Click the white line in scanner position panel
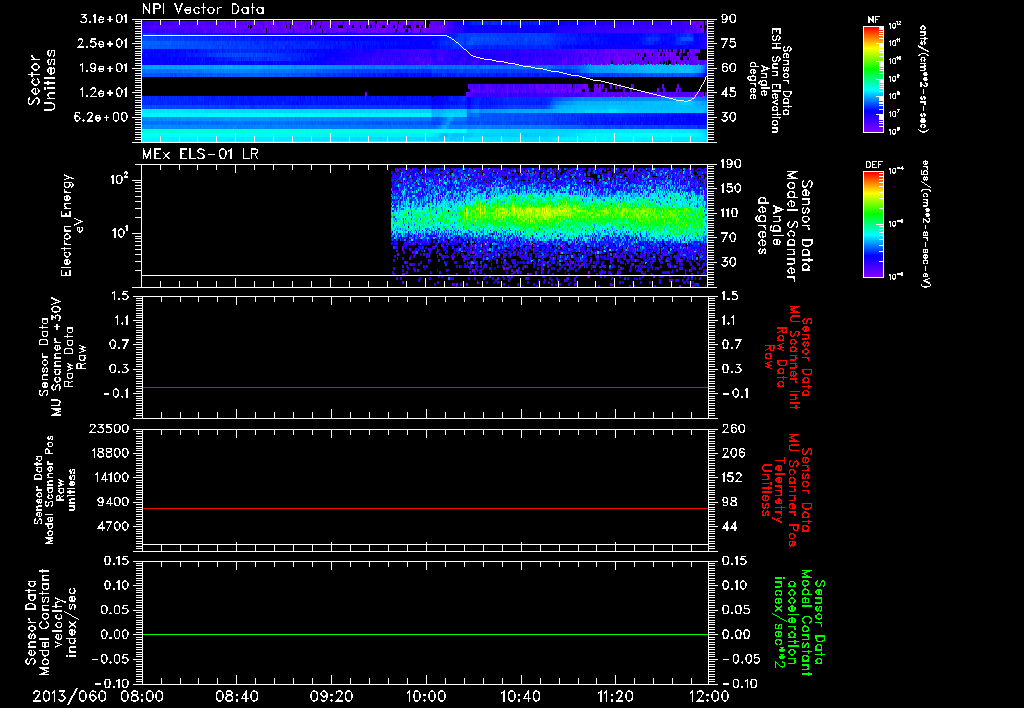The width and height of the screenshot is (1024, 708). click(425, 544)
